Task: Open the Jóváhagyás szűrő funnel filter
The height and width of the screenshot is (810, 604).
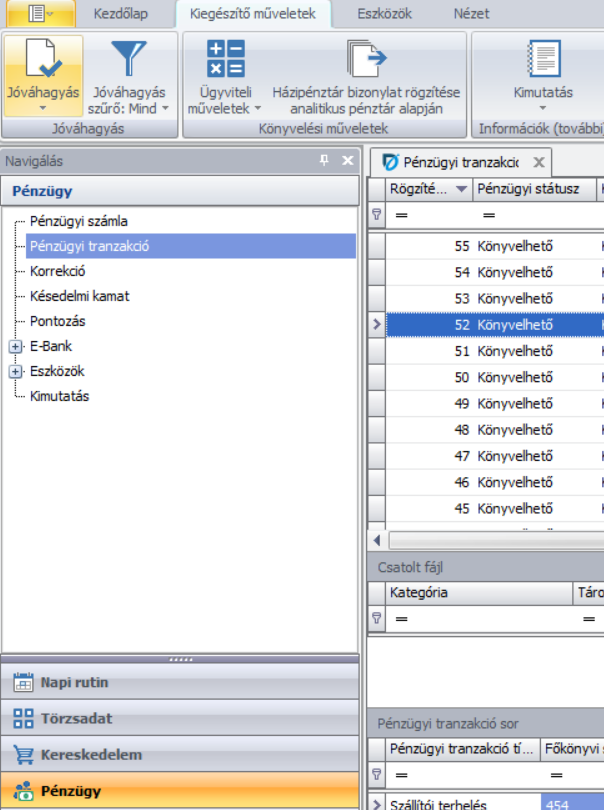Action: click(130, 60)
